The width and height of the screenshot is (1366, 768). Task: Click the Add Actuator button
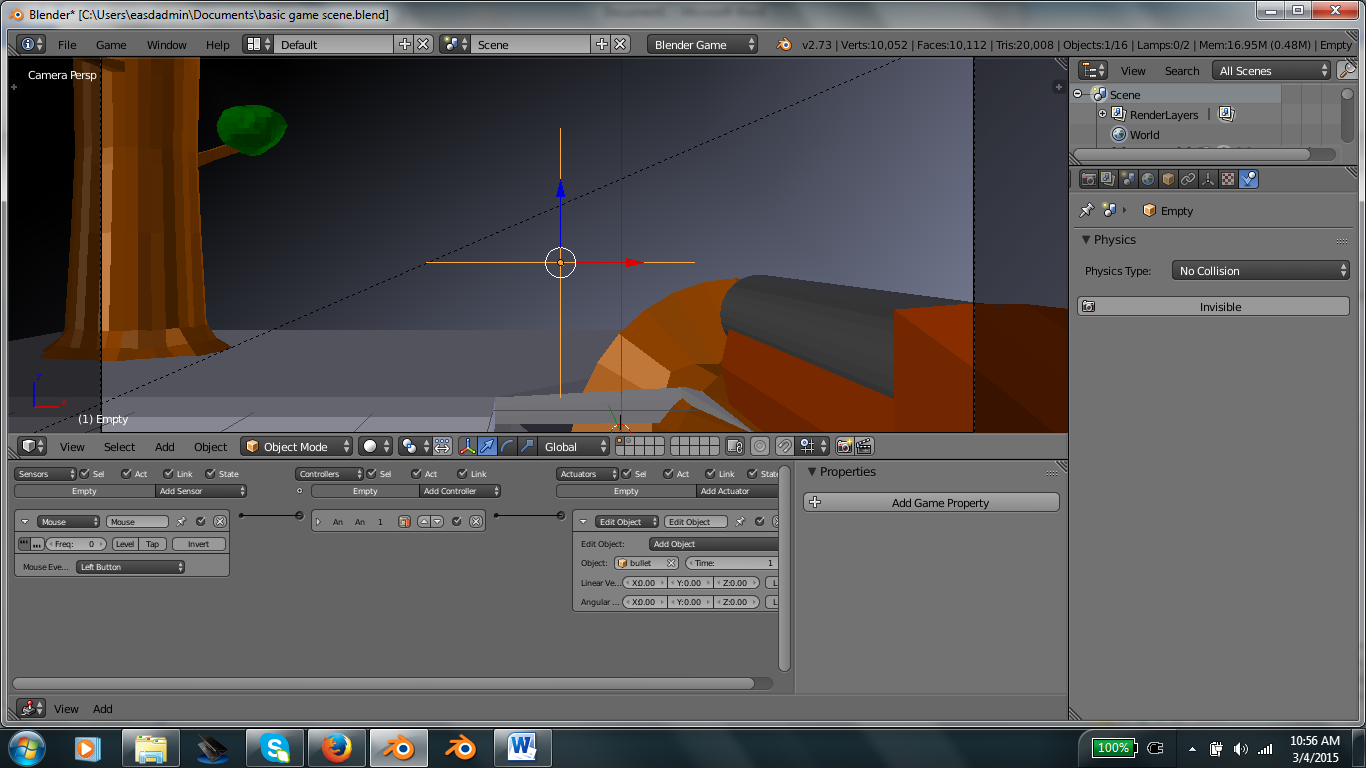pos(737,491)
